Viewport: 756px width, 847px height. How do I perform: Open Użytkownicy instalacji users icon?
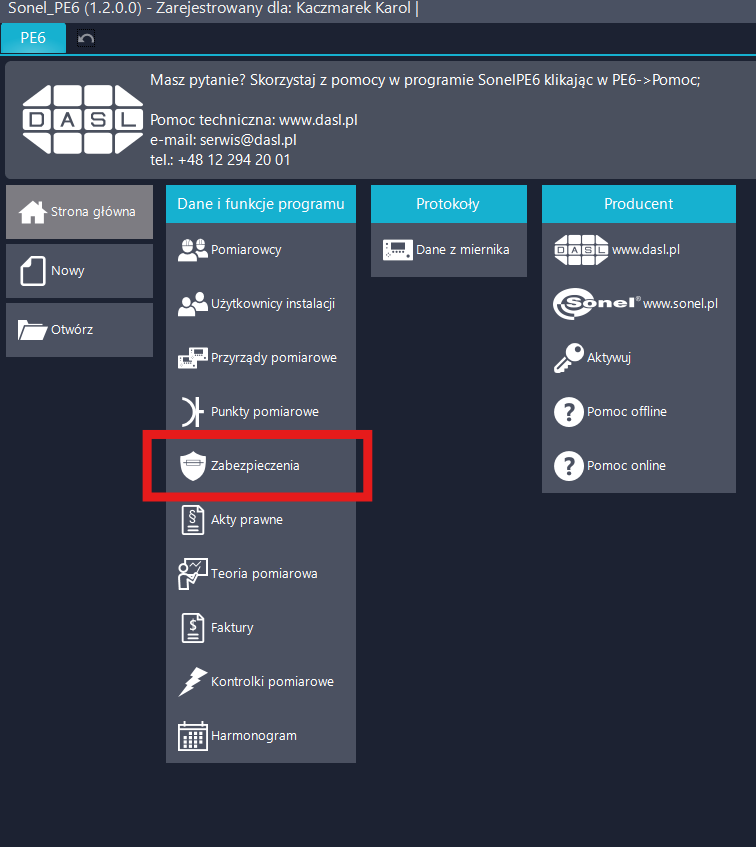click(192, 304)
